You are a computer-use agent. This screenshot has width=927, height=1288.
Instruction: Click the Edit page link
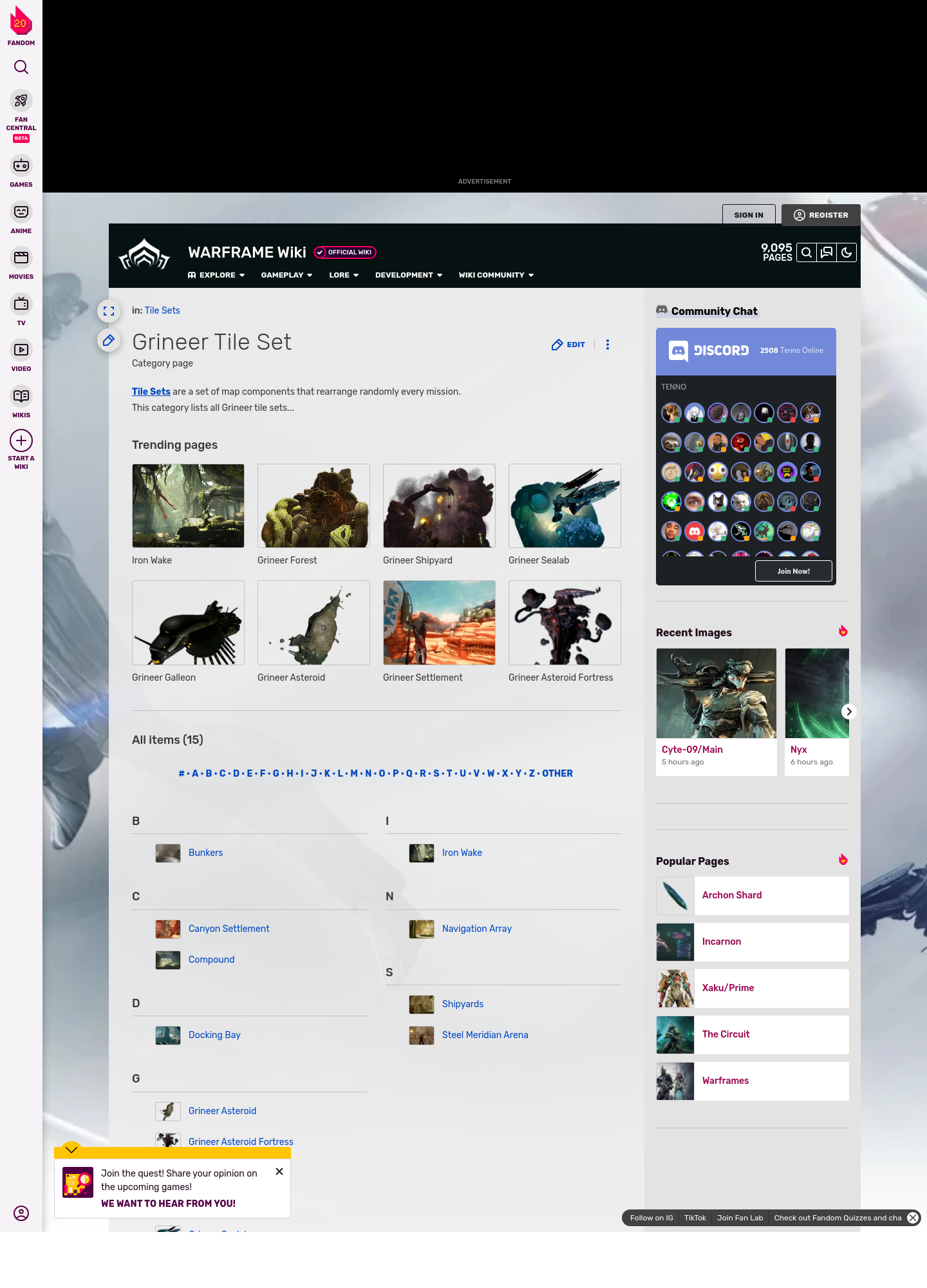568,345
